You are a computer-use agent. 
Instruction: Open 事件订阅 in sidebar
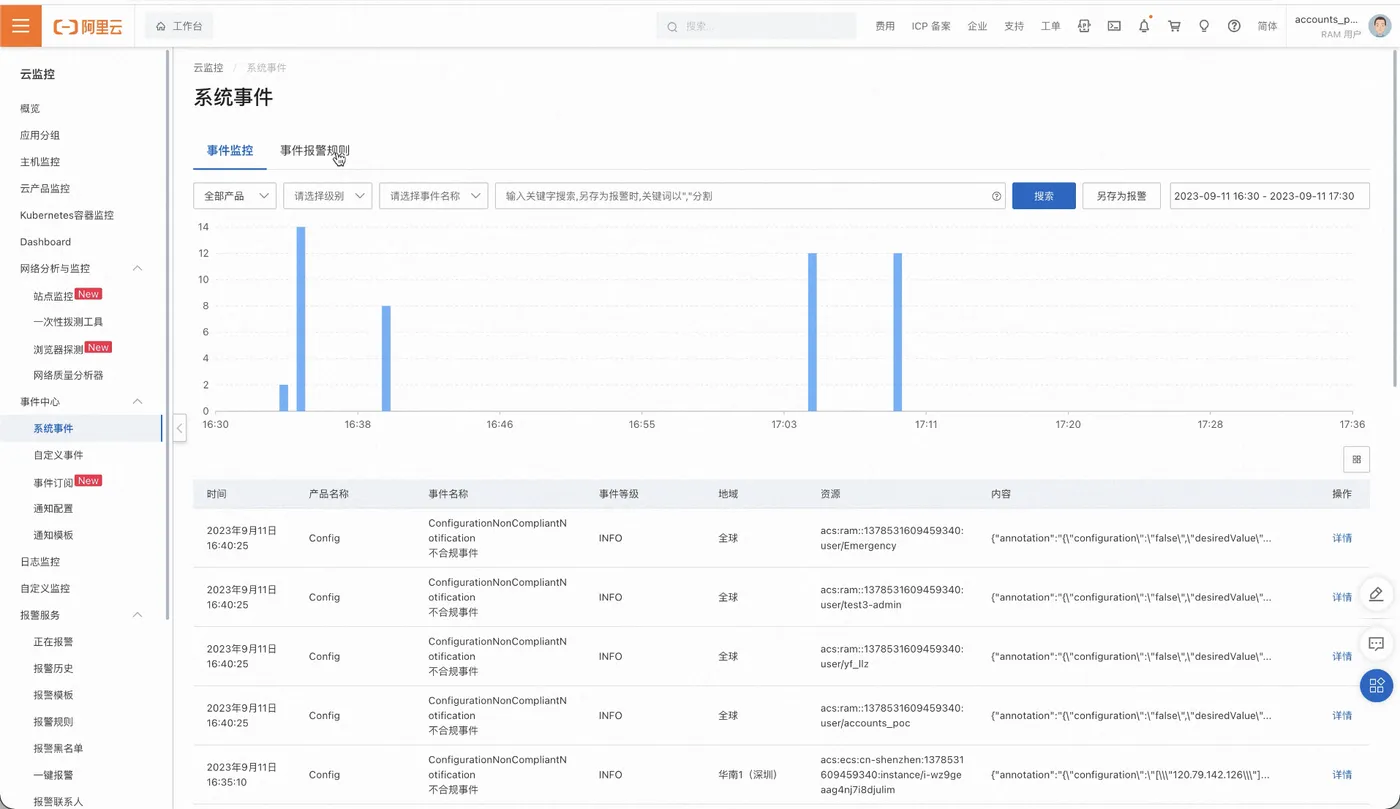[x=53, y=482]
